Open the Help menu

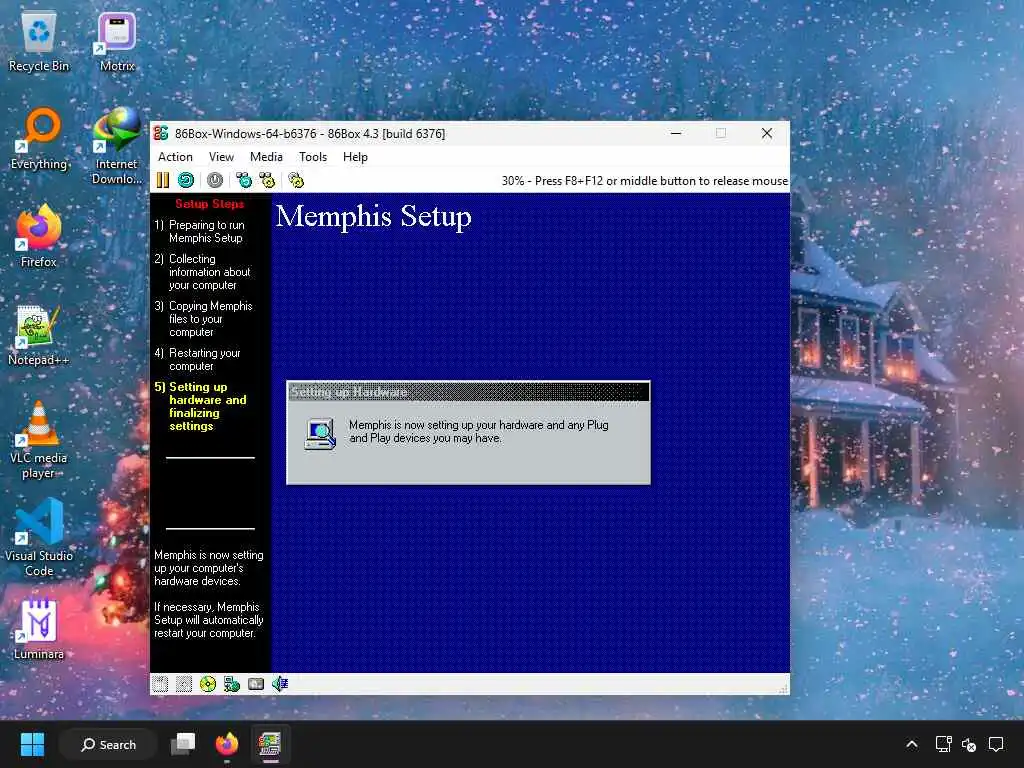pos(355,157)
